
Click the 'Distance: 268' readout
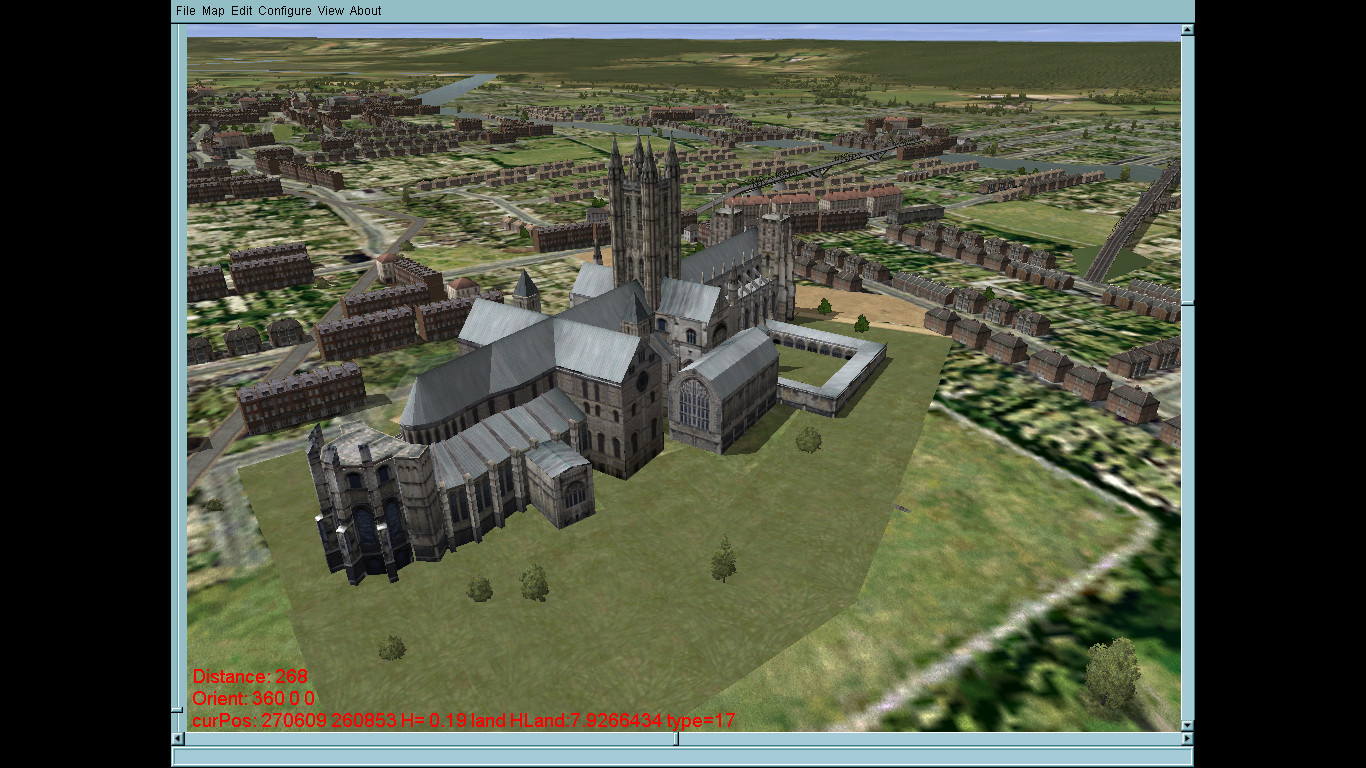click(250, 677)
